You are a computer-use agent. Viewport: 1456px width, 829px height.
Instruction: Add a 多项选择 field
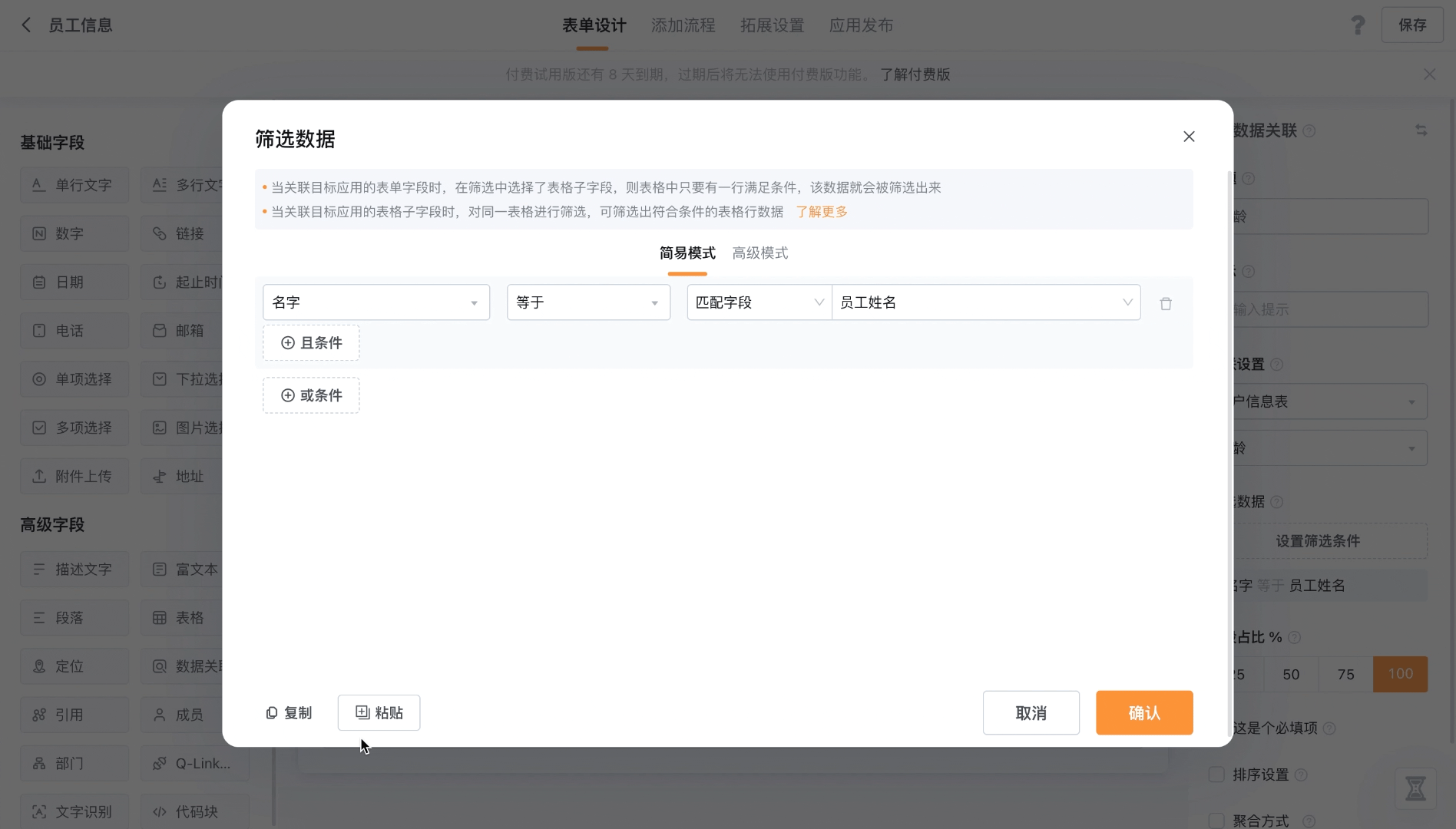(74, 428)
